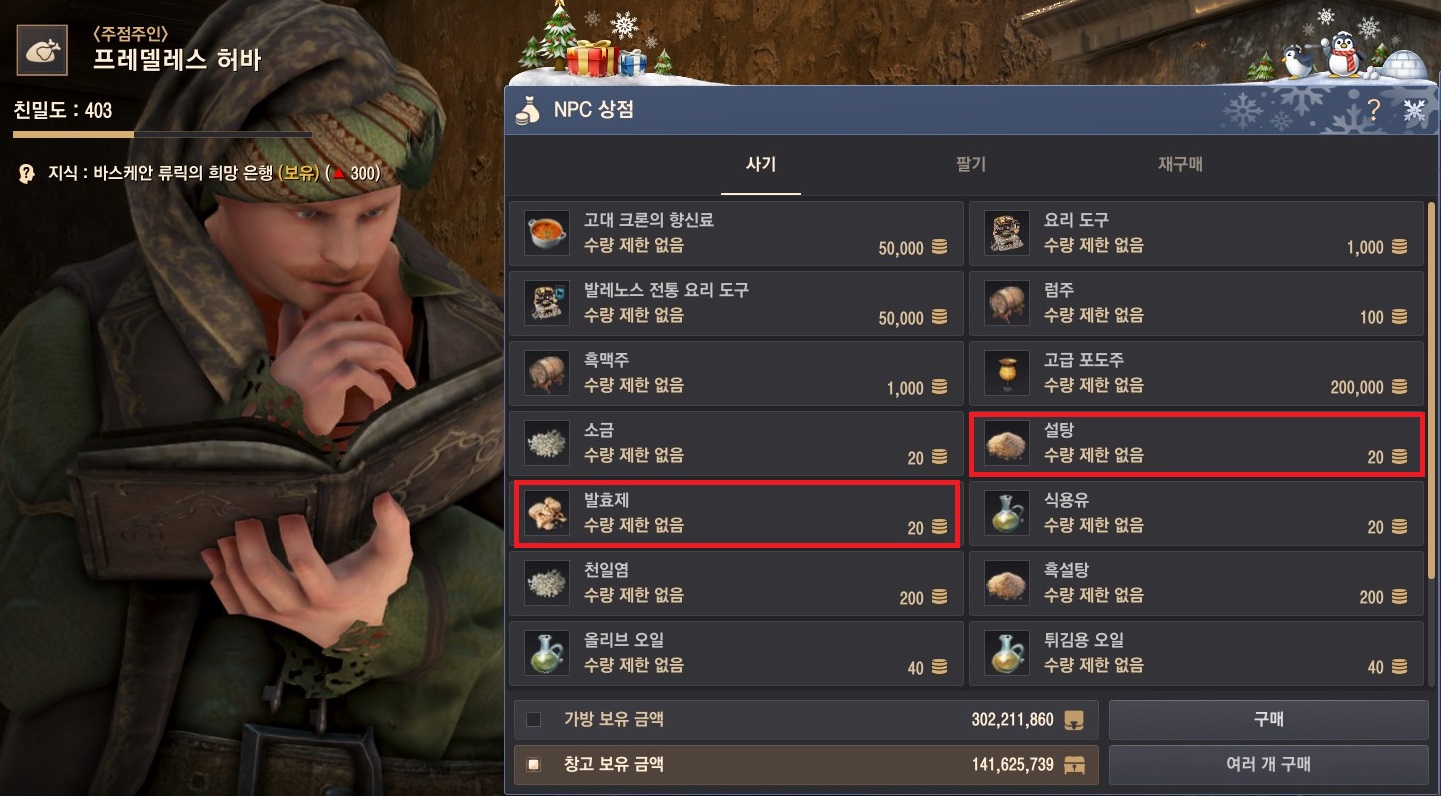Open the 재구매 tab

coord(1180,165)
